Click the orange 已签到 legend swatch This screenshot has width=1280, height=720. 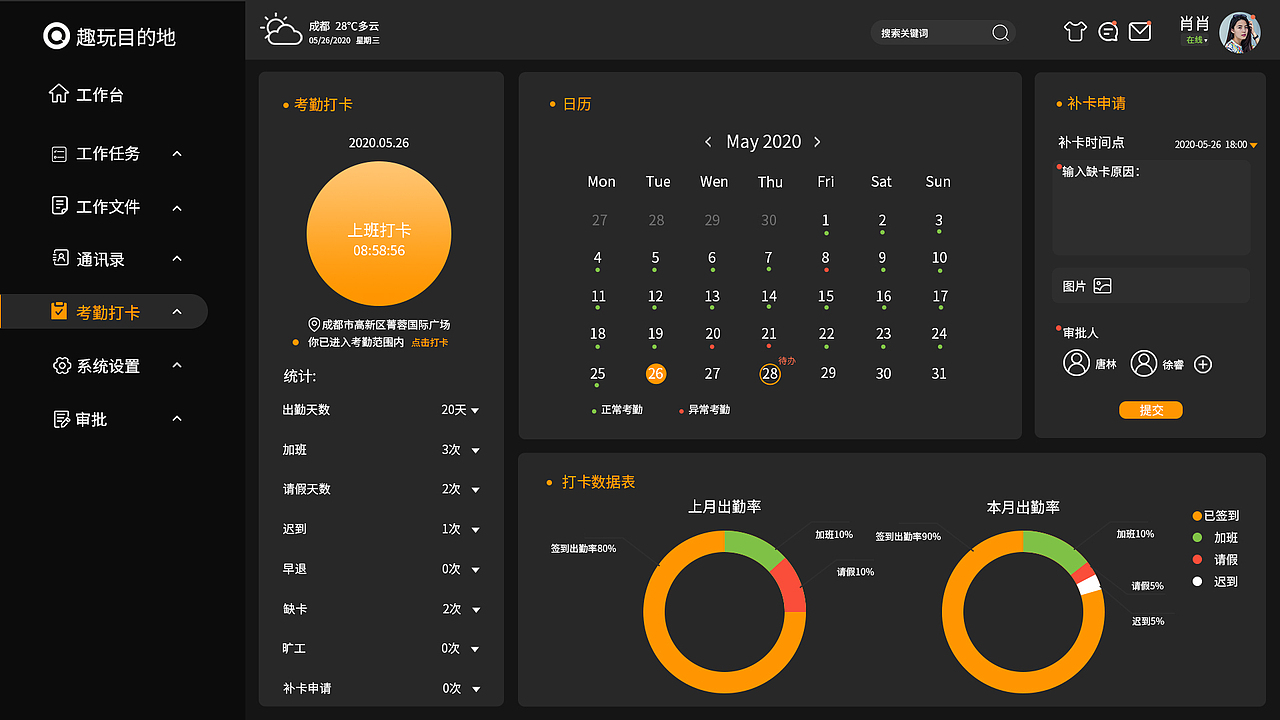(x=1196, y=515)
